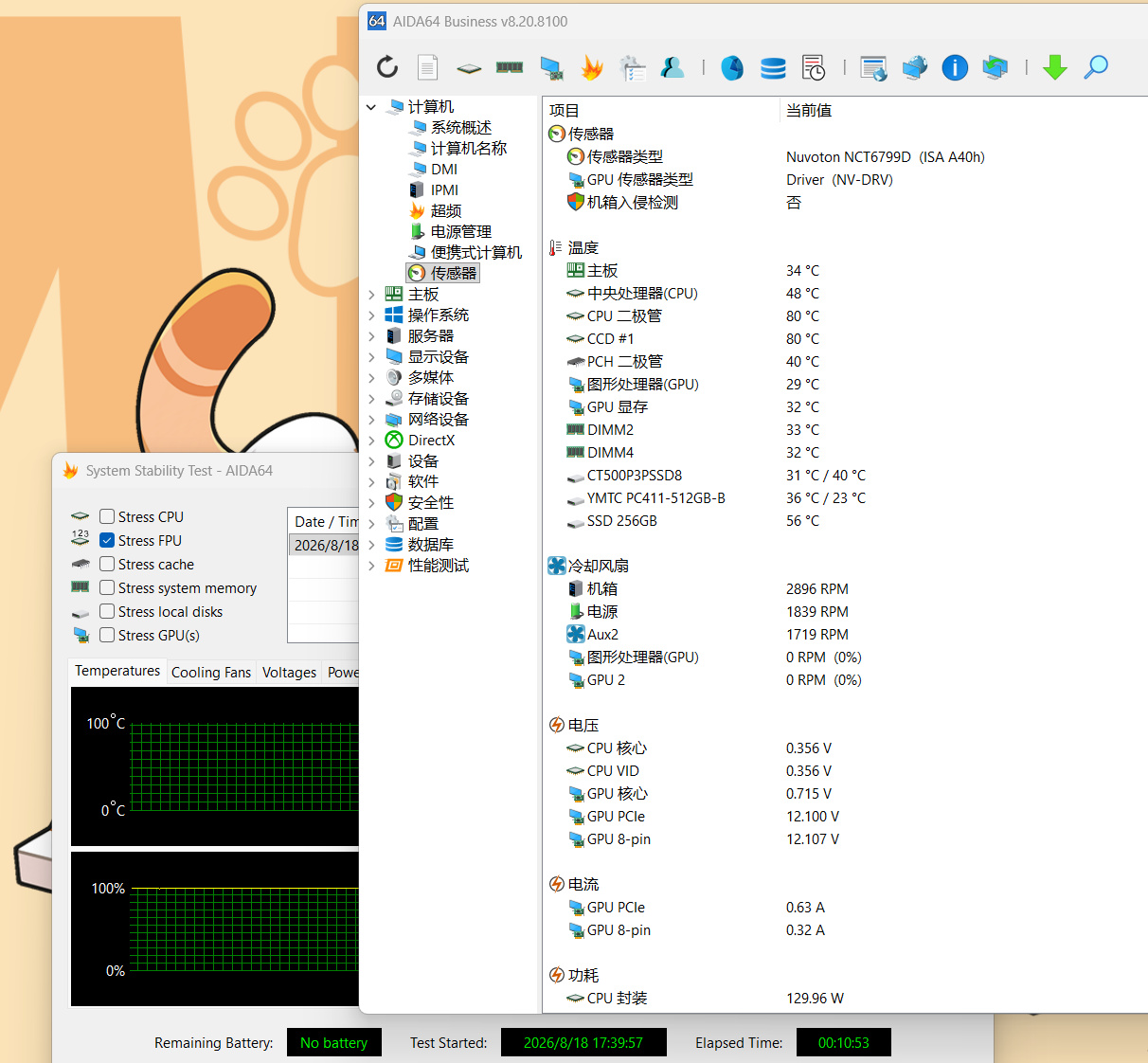Uncheck the Stress FPU checkbox
This screenshot has height=1063, width=1148.
pos(107,540)
